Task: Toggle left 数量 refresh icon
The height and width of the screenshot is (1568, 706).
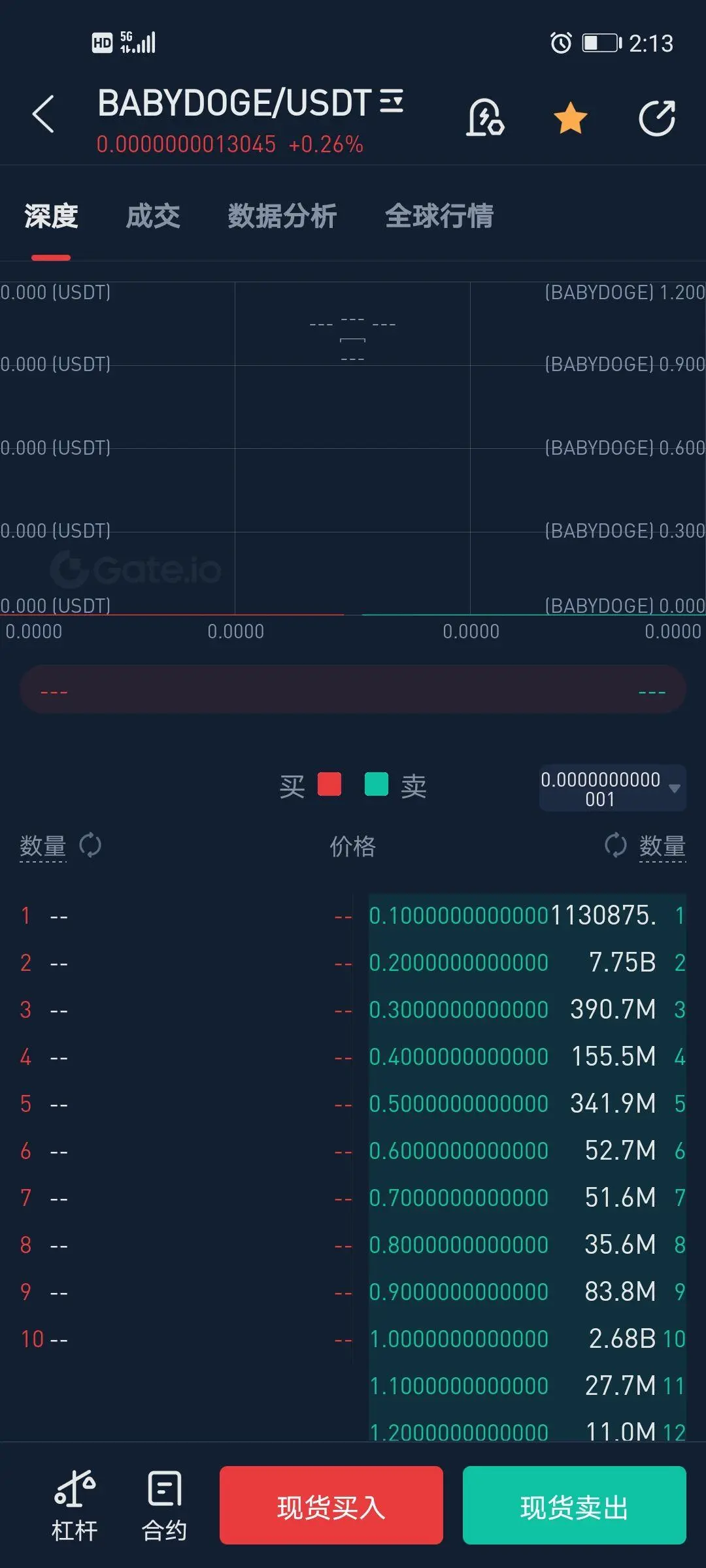Action: tap(90, 845)
